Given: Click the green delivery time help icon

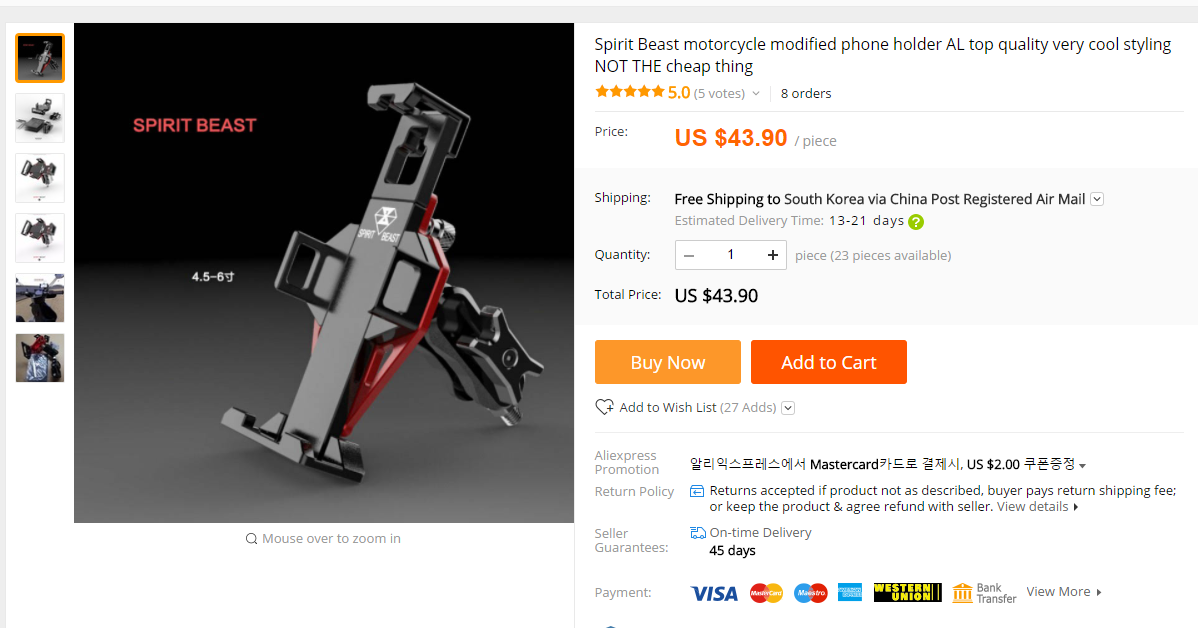Looking at the screenshot, I should tap(916, 222).
